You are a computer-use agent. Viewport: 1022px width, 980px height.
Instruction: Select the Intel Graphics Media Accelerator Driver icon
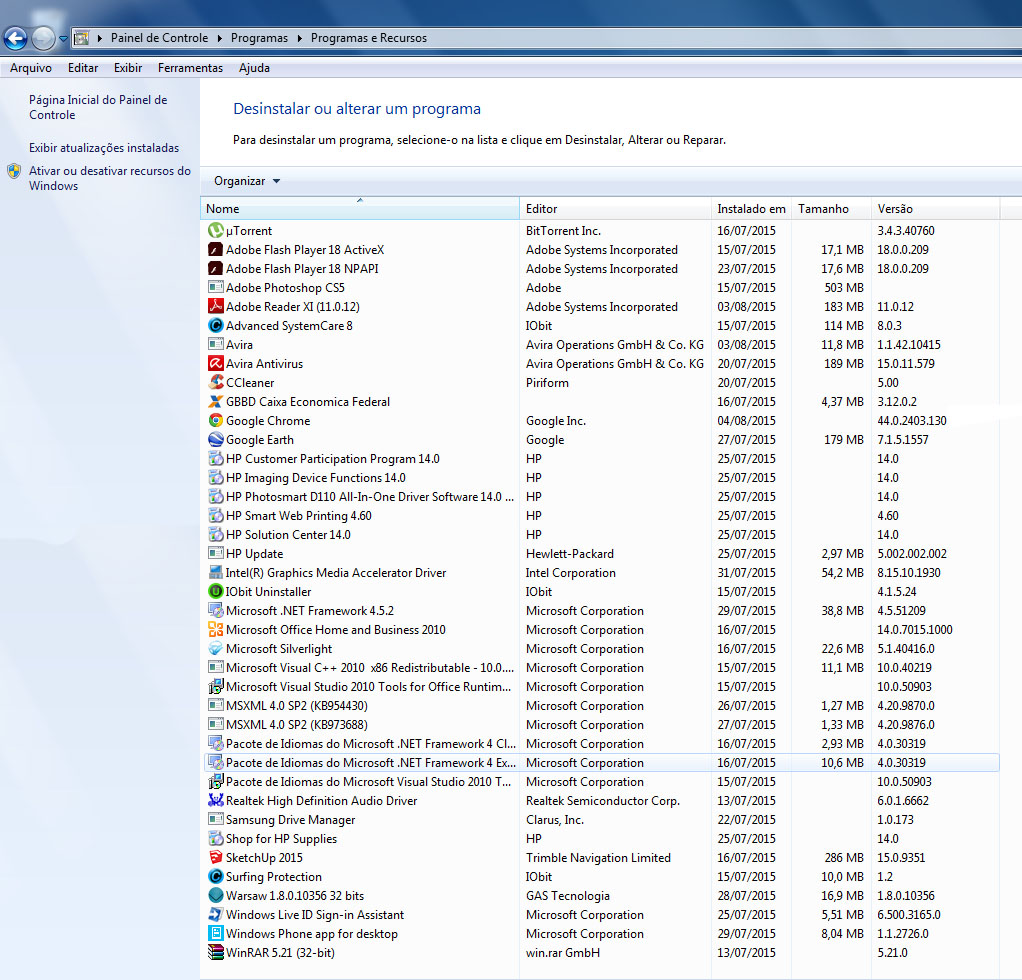tap(215, 573)
